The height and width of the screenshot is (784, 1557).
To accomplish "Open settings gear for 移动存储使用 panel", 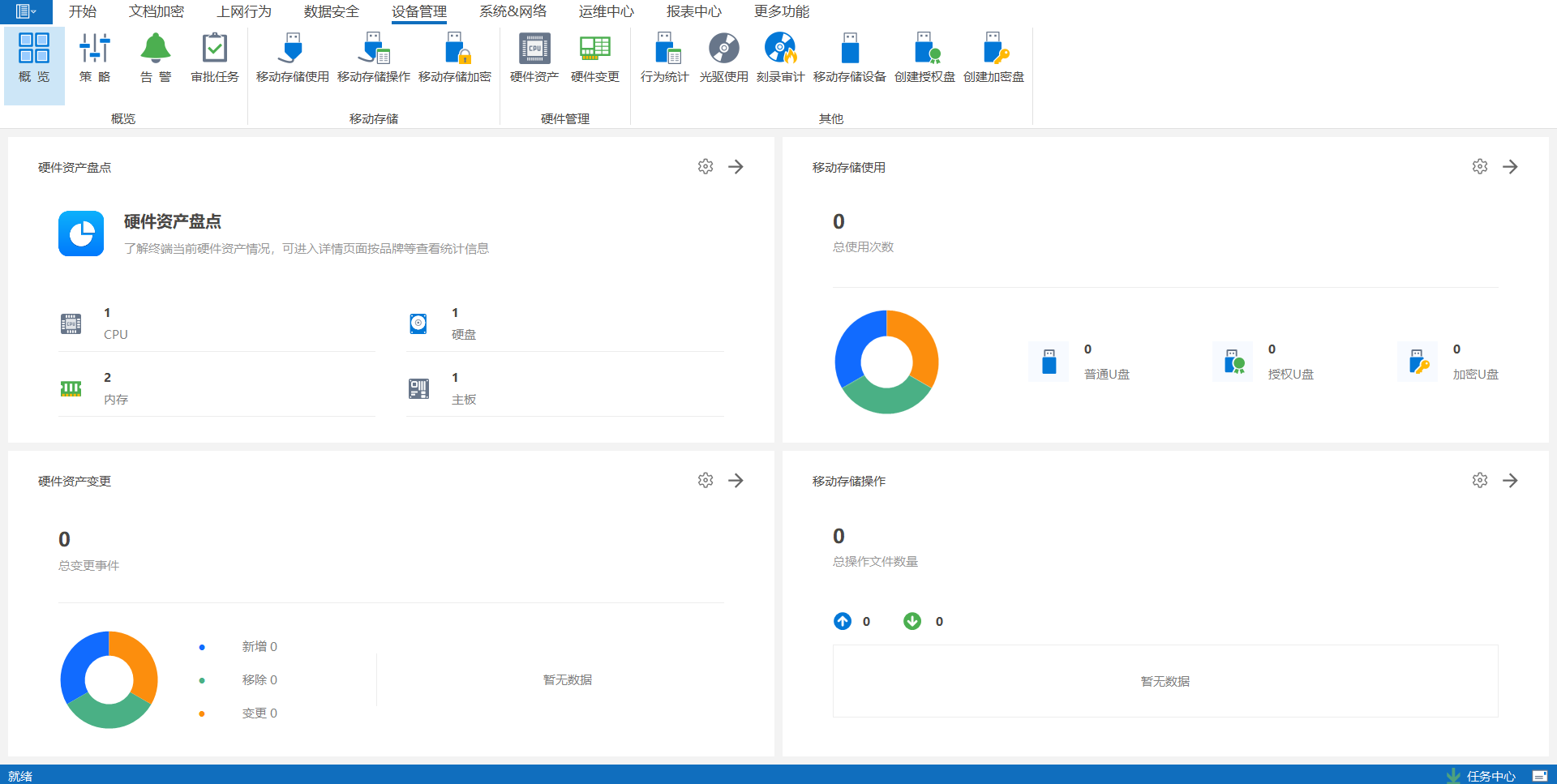I will 1480,167.
